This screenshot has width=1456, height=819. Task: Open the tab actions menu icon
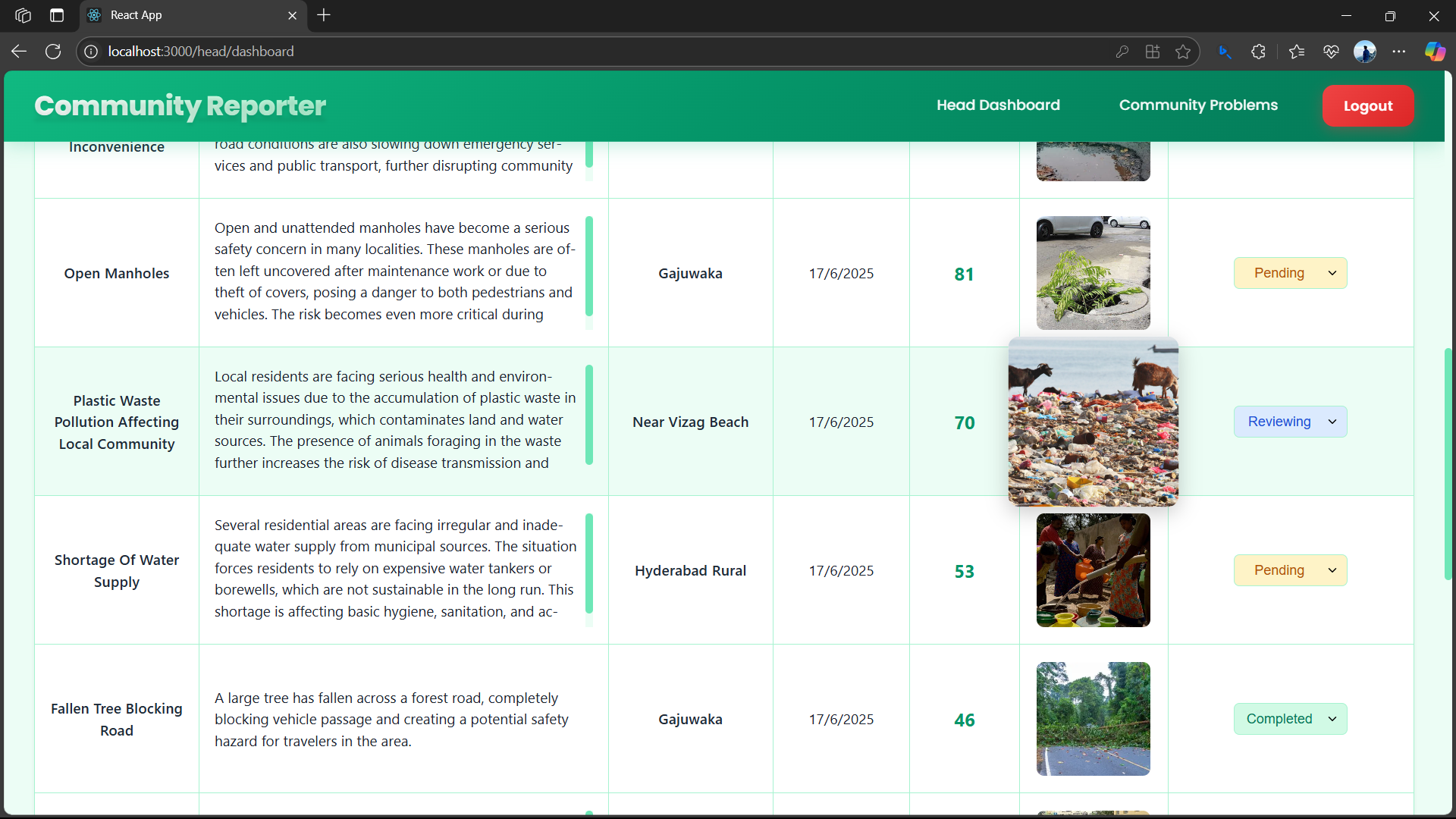(x=57, y=15)
